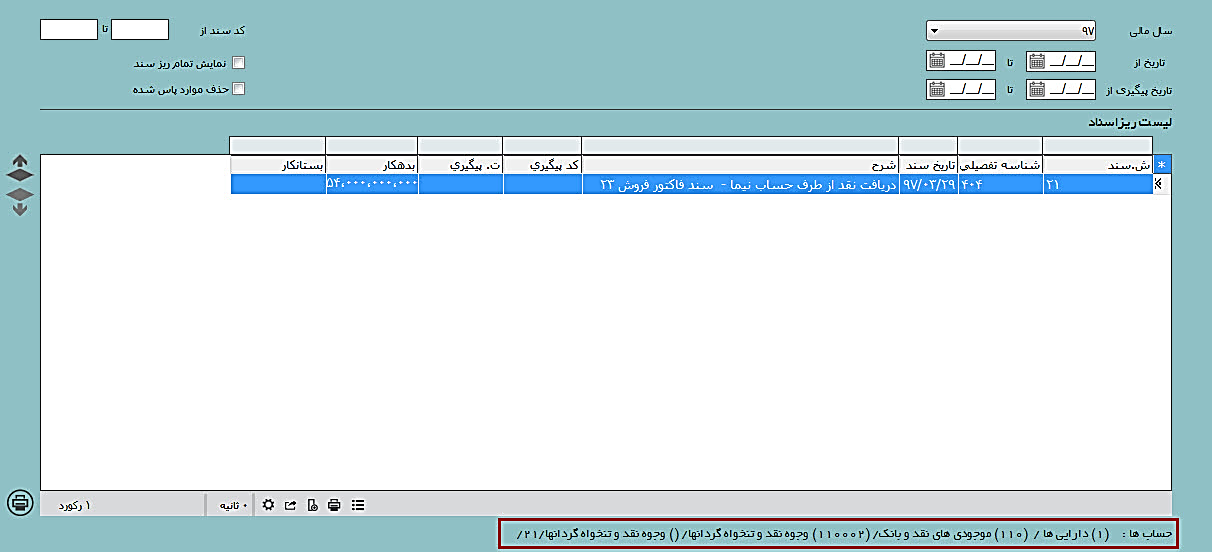Screen dimensions: 1212x552
Task: Open calendar for تاریخ پیگیری end date
Action: click(936, 89)
